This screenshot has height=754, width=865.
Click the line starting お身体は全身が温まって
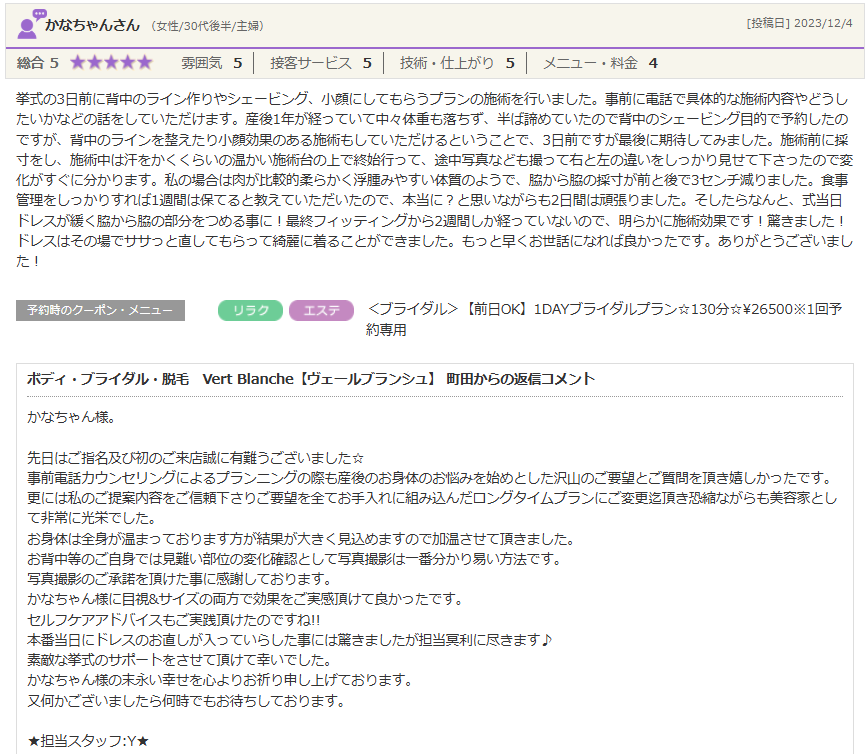(x=301, y=539)
